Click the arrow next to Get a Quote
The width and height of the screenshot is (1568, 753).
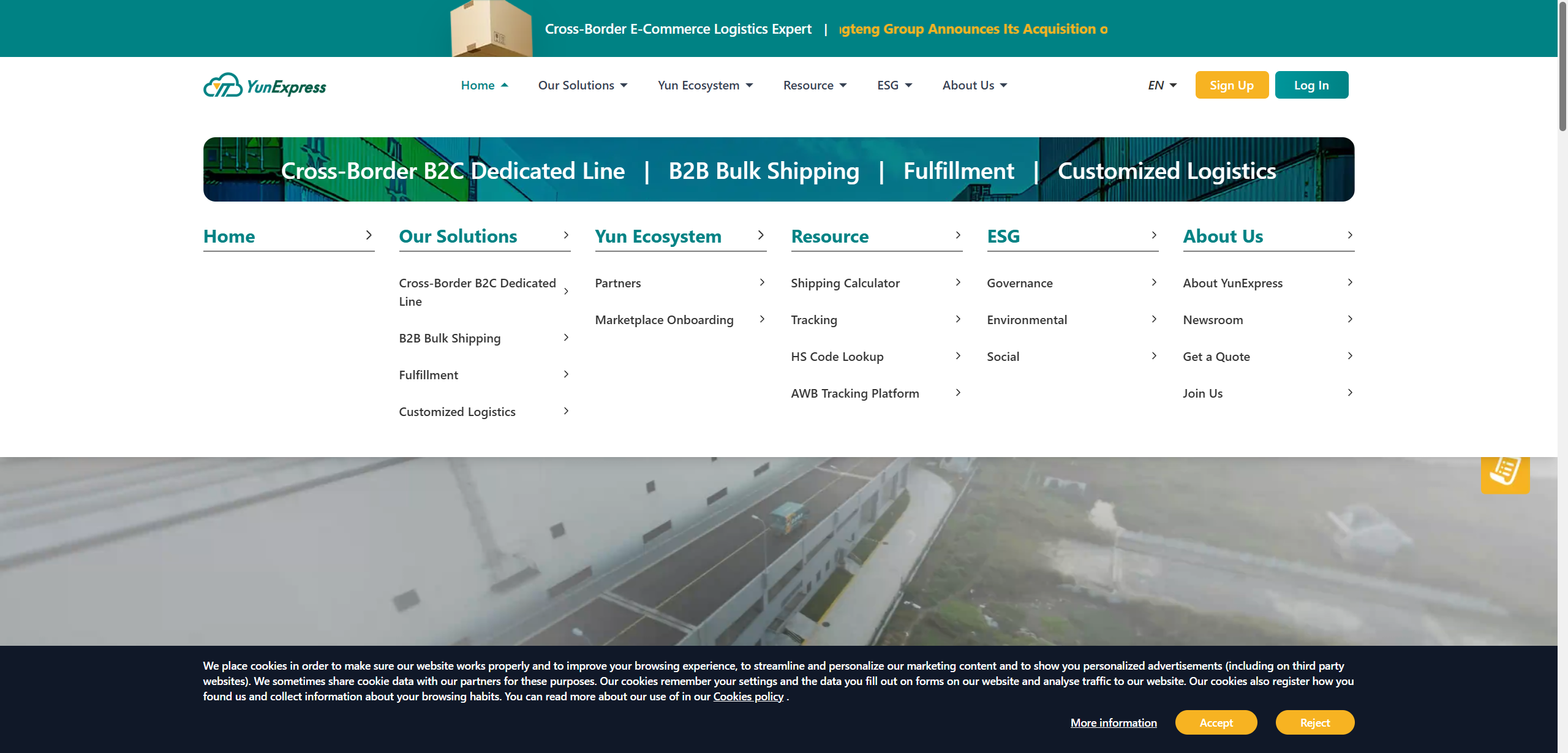click(1350, 356)
